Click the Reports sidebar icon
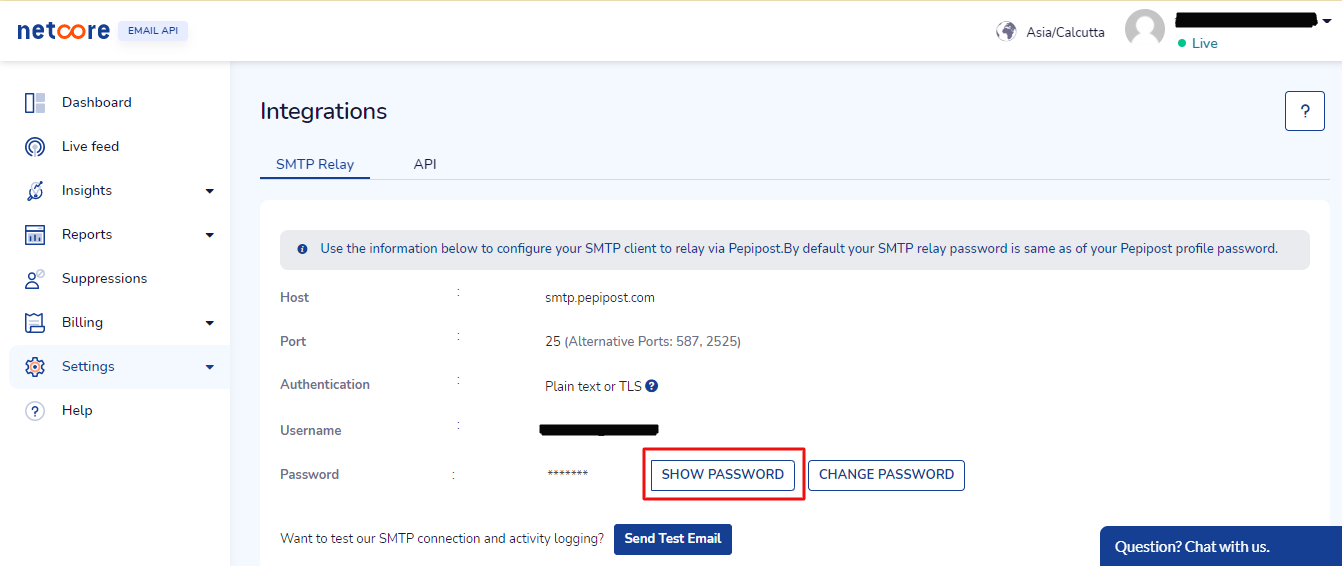Image resolution: width=1342 pixels, height=566 pixels. (x=35, y=235)
